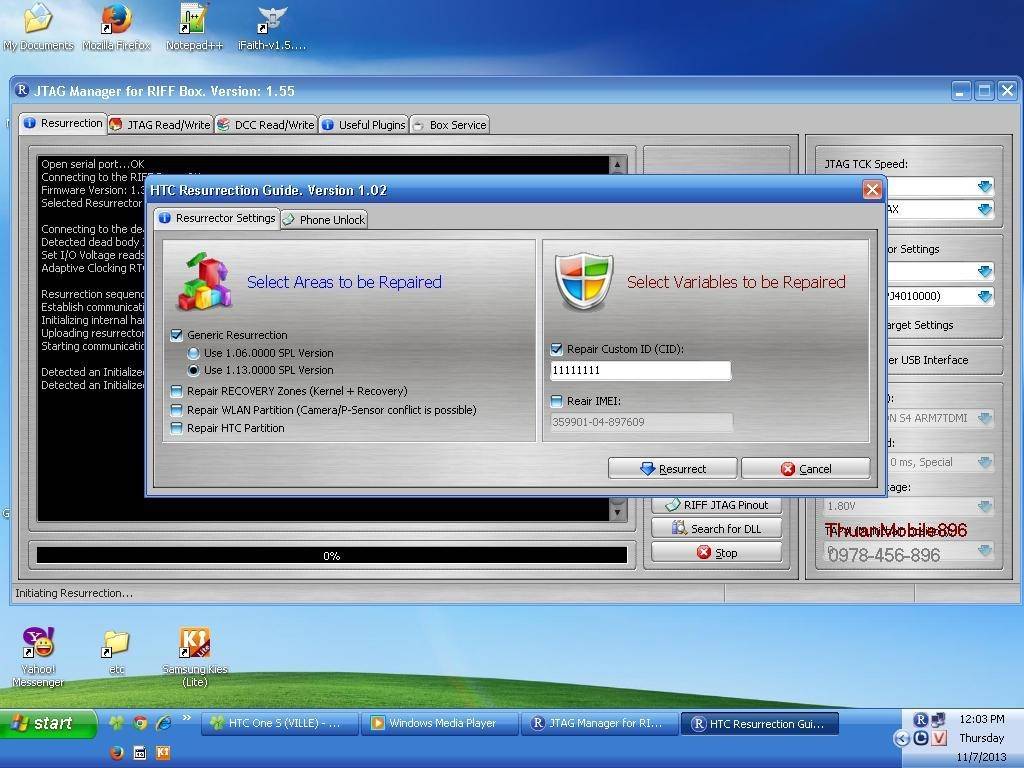The height and width of the screenshot is (768, 1024).
Task: Click Firefox icon in lower taskbar row
Action: coord(116,752)
